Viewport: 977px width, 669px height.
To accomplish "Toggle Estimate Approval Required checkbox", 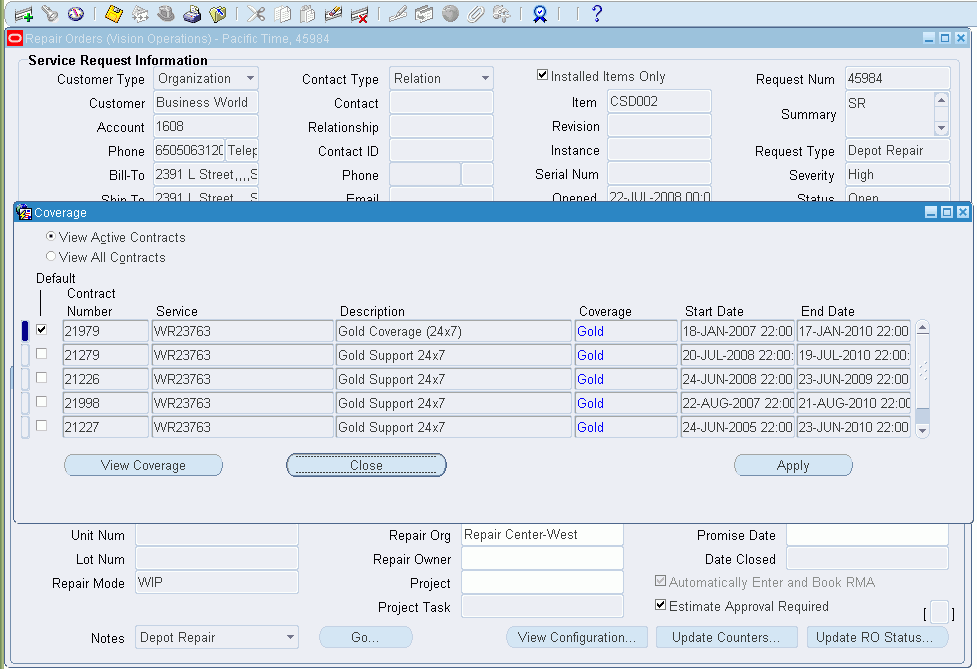I will tap(660, 605).
